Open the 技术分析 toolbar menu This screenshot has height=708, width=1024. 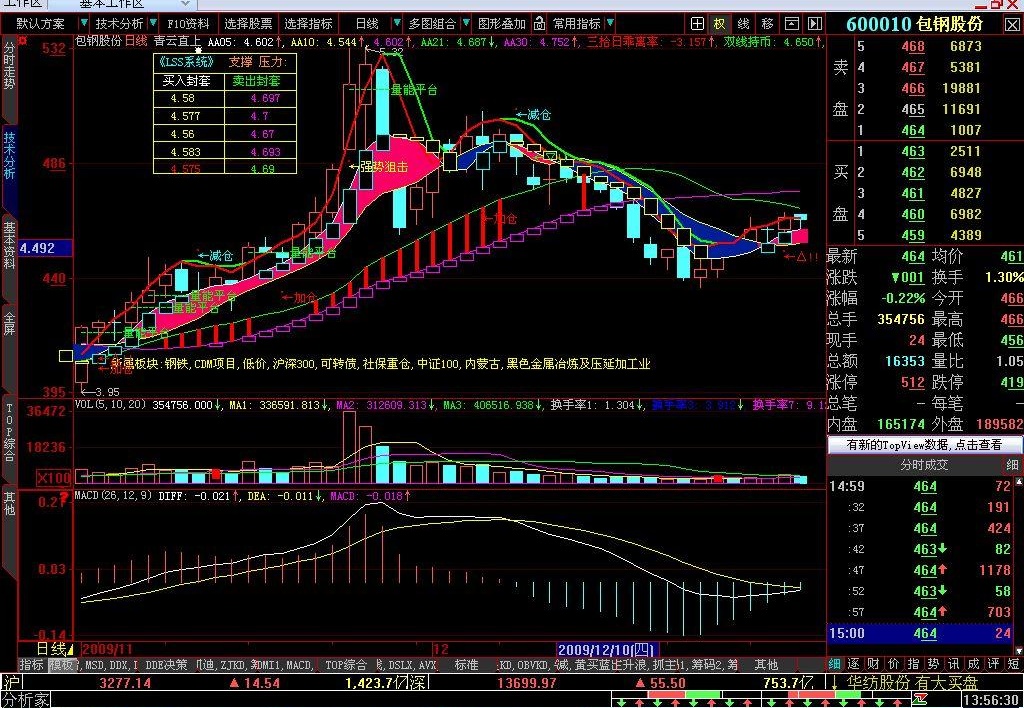tap(119, 24)
